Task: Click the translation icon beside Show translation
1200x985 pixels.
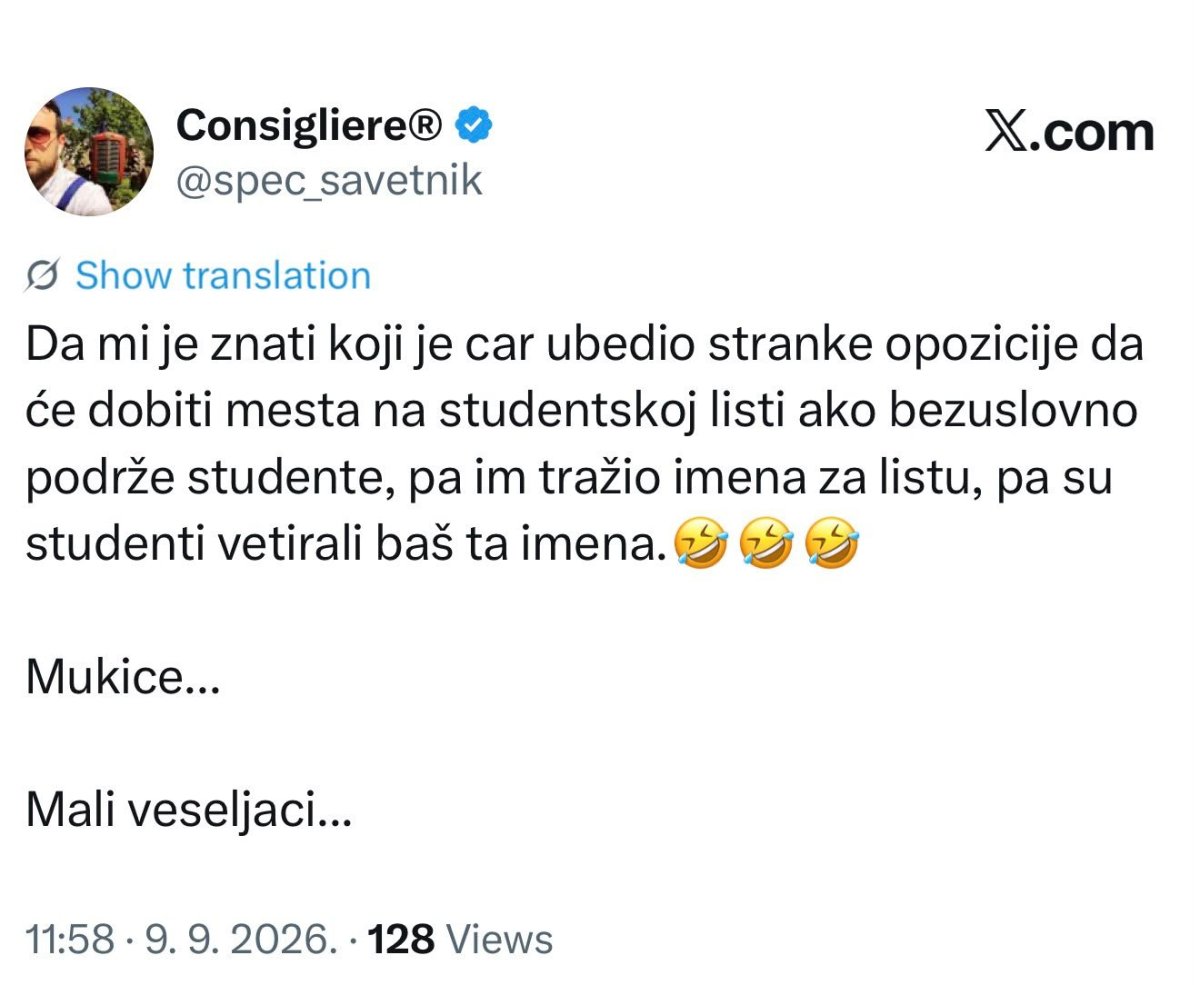Action: tap(43, 276)
